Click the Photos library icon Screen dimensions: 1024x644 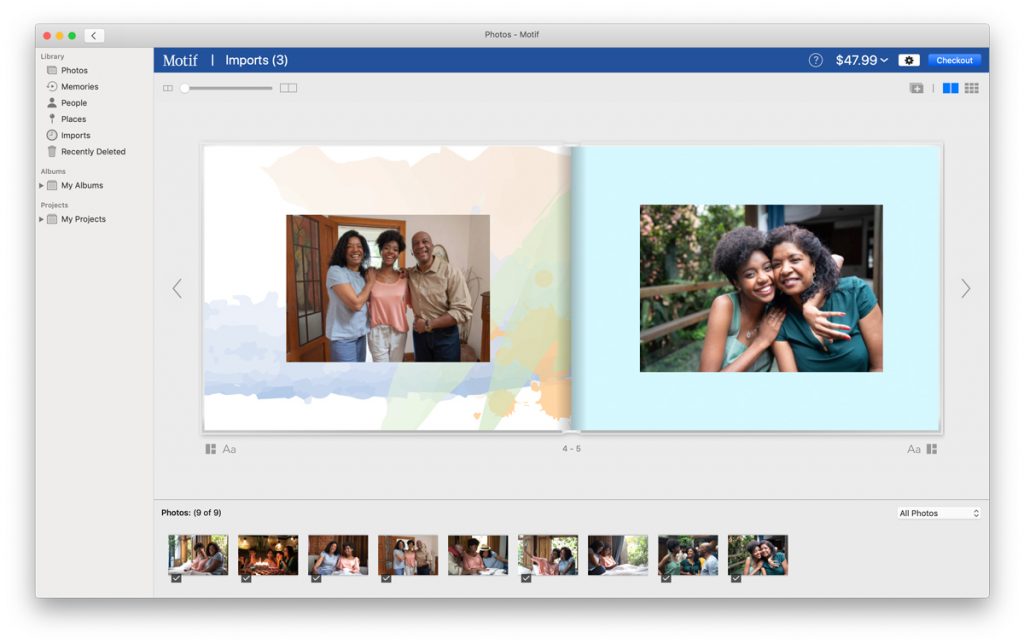52,70
